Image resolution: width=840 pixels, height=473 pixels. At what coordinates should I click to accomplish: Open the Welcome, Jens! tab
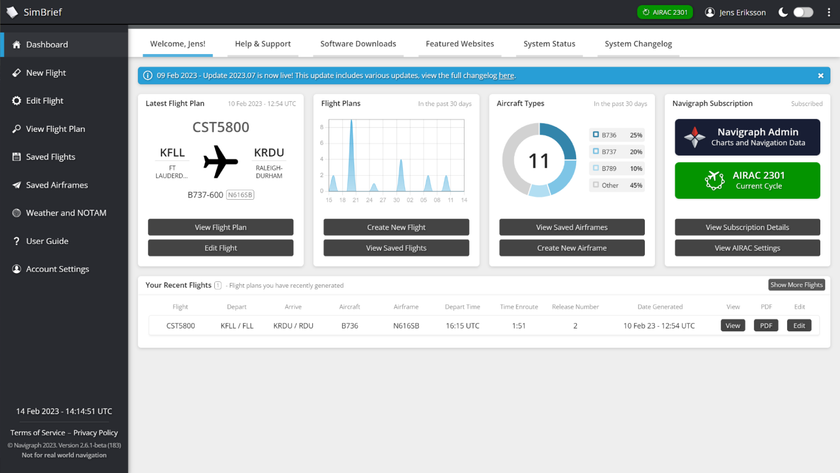click(x=178, y=44)
